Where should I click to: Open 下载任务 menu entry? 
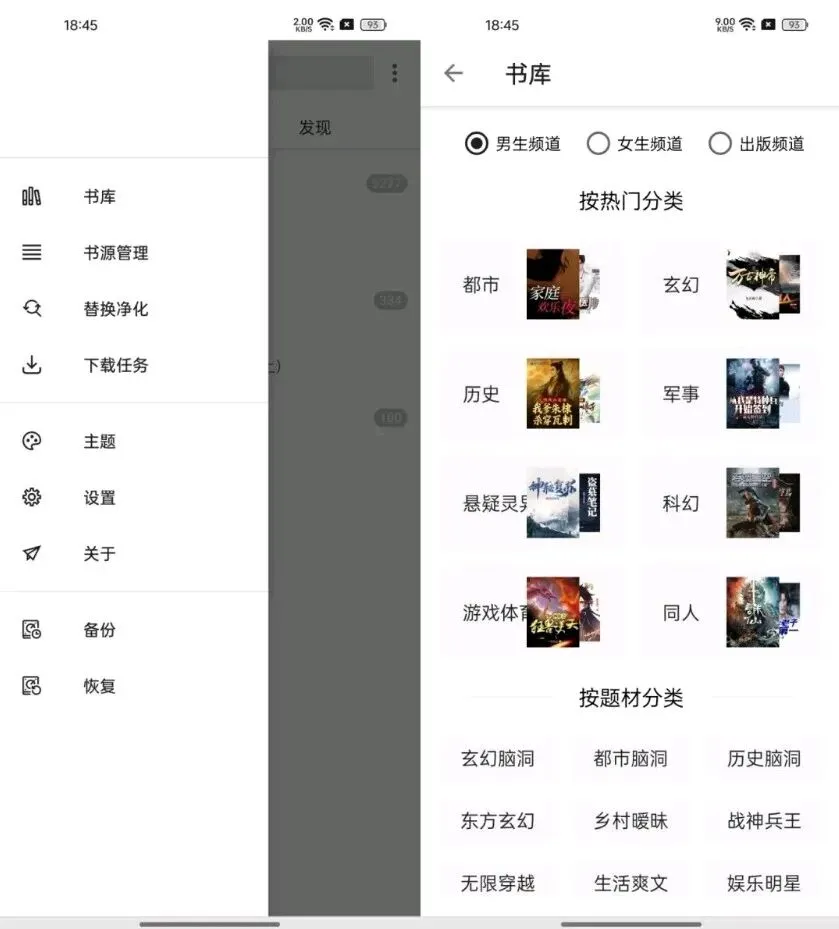(x=134, y=364)
